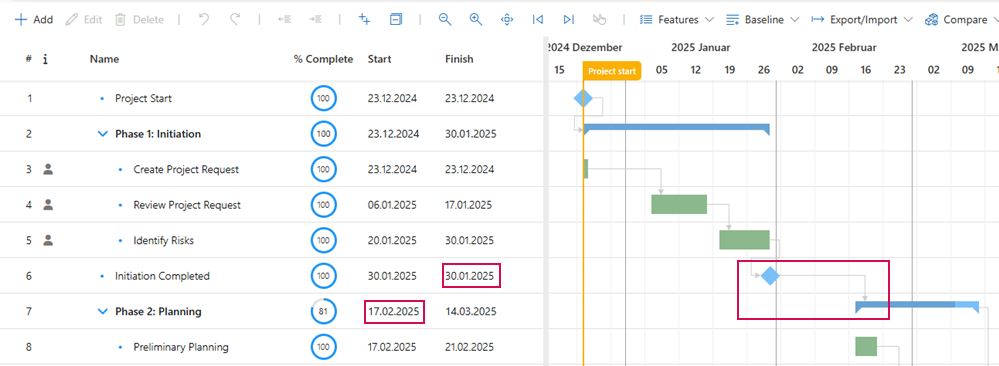Image resolution: width=999 pixels, height=366 pixels.
Task: Click Phase 1 summary bar in Gantt
Action: (677, 128)
